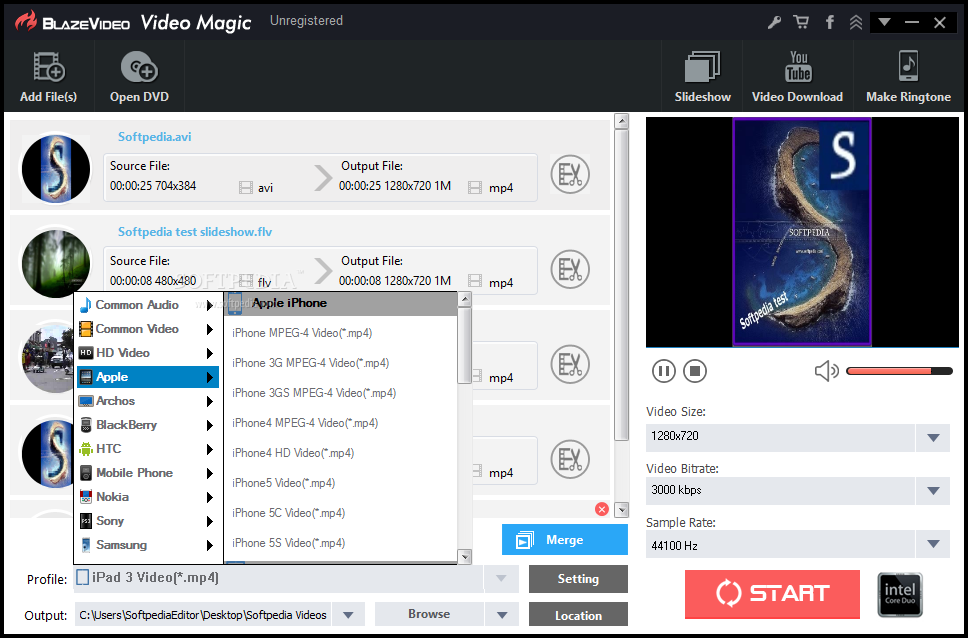The image size is (968, 638).
Task: Choose iPhone5 Video(*.mp4) profile
Action: (341, 483)
